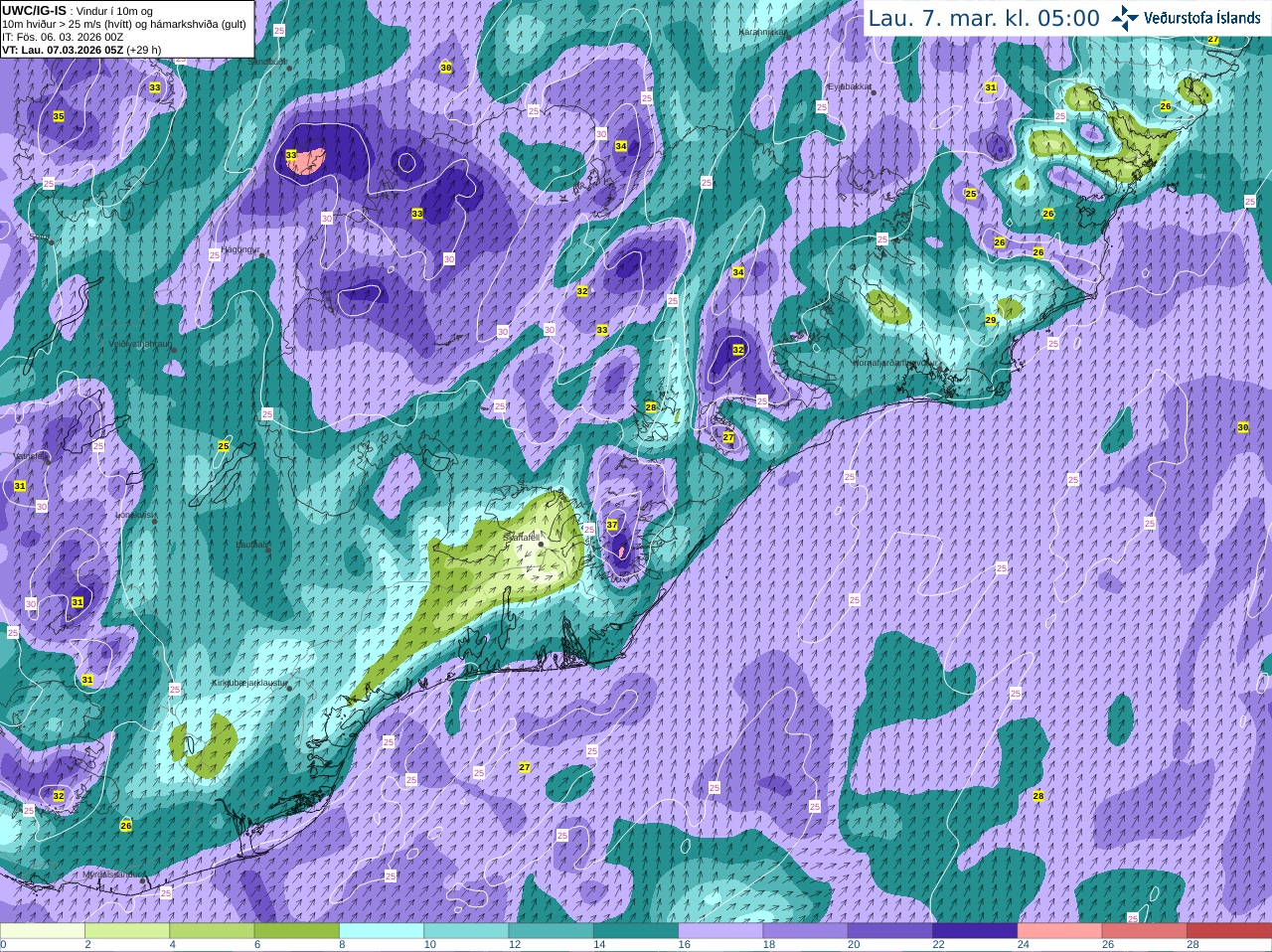Click the Mýrdalssandur station label
Viewport: 1272px width, 952px height.
click(112, 873)
